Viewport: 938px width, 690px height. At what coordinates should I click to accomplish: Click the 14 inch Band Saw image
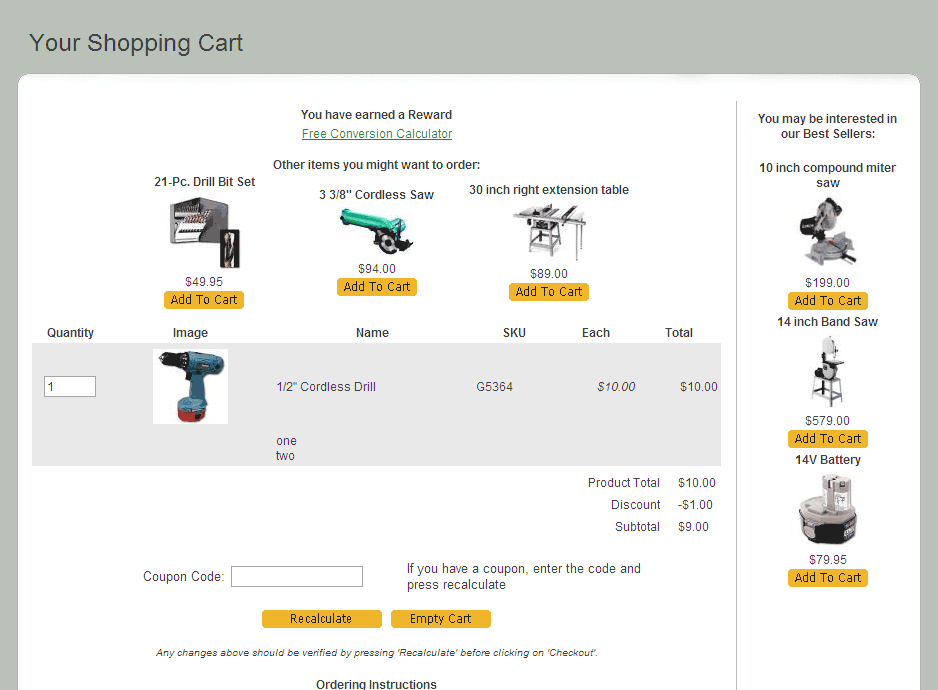(827, 371)
